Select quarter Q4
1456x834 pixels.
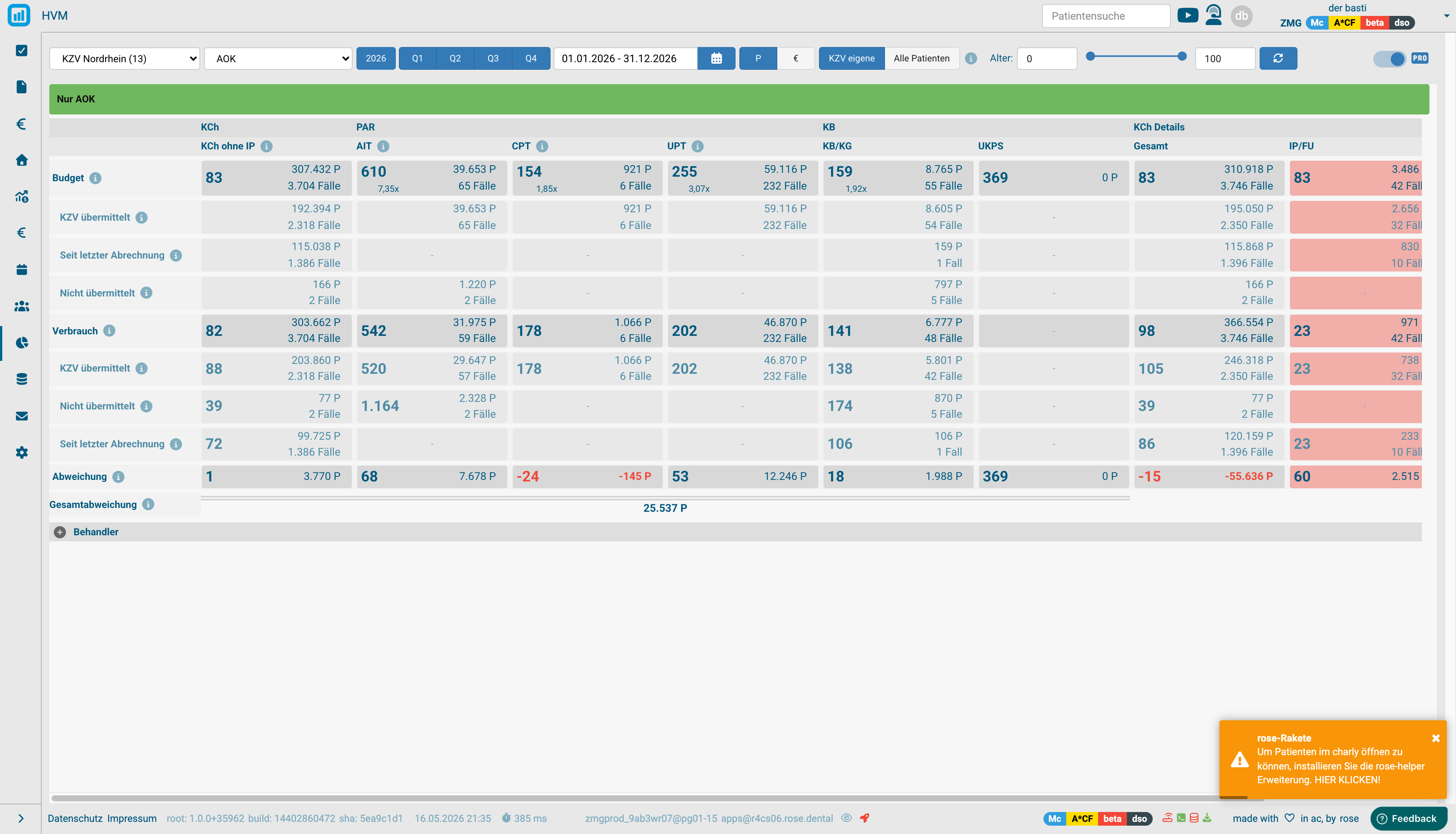(x=531, y=58)
